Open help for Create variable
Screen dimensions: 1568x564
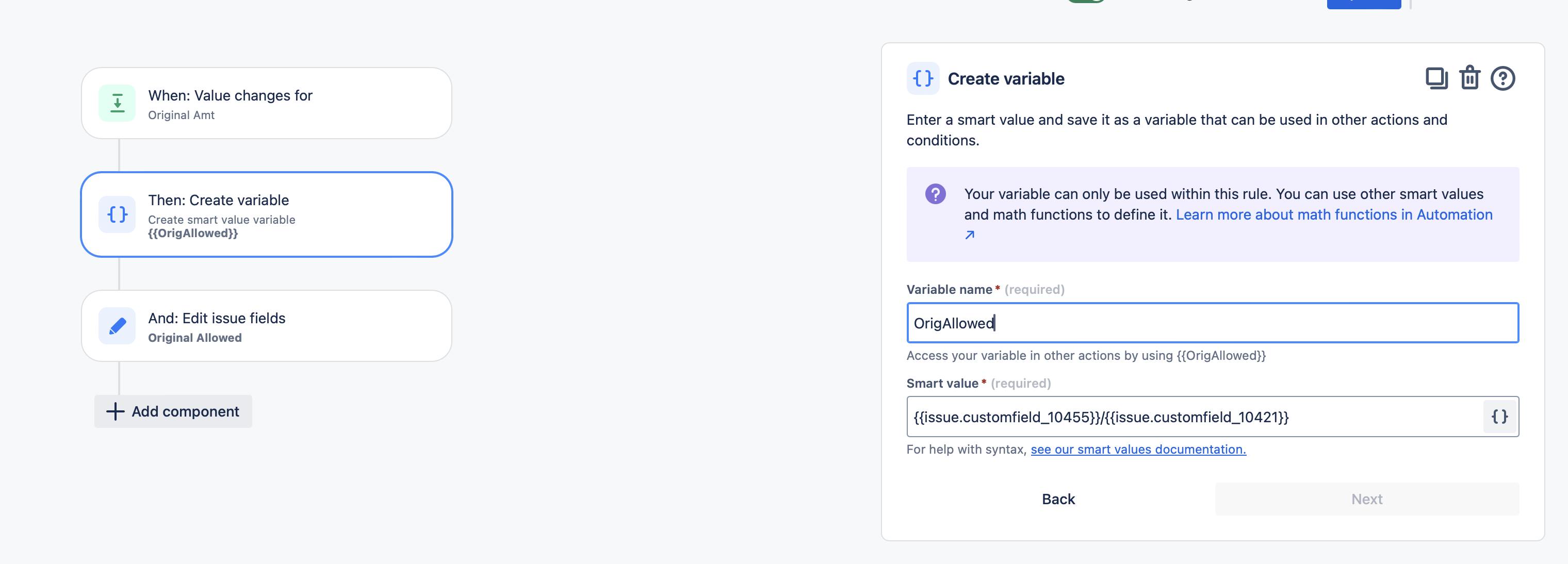tap(1502, 78)
